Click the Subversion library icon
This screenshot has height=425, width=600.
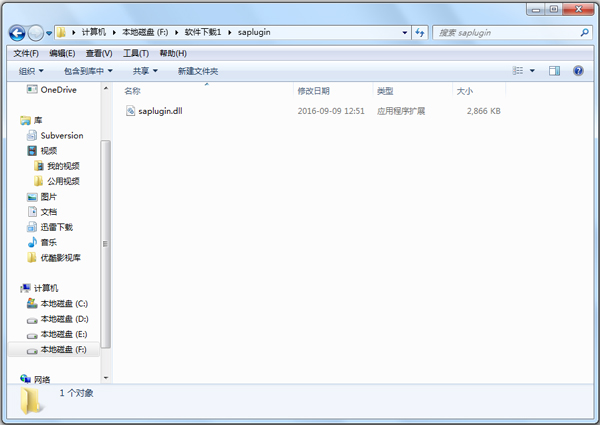point(33,135)
